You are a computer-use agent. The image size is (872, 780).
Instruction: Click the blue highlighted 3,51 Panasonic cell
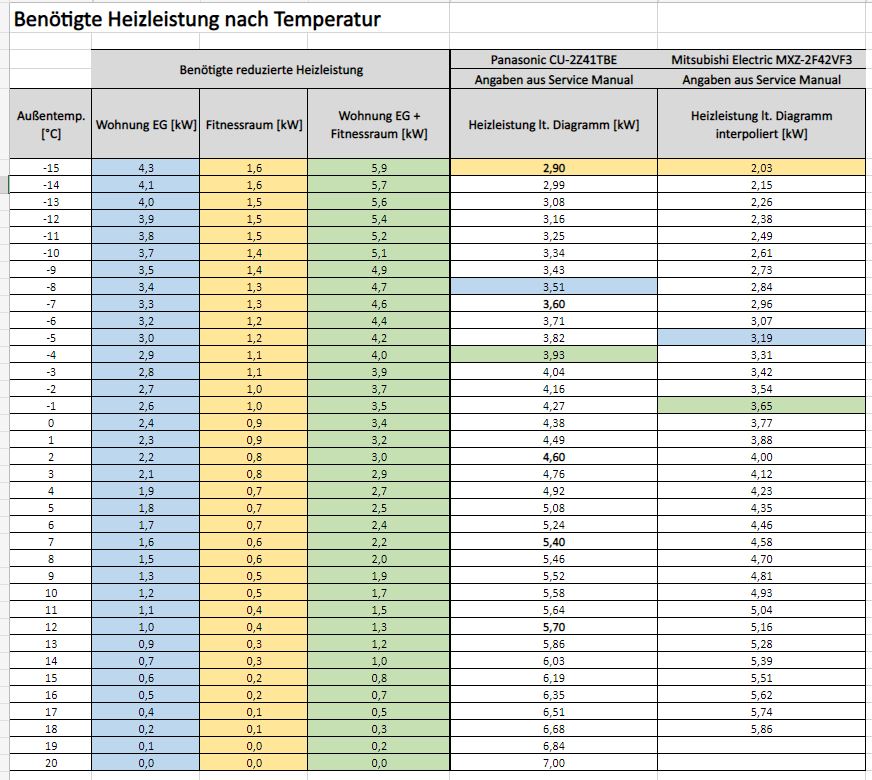pos(553,286)
